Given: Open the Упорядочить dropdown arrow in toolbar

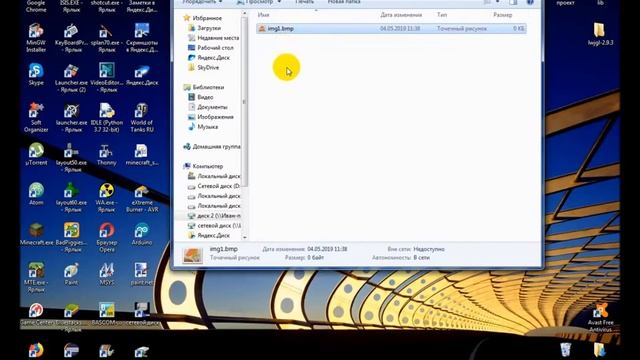Looking at the screenshot, I should tap(220, 2).
